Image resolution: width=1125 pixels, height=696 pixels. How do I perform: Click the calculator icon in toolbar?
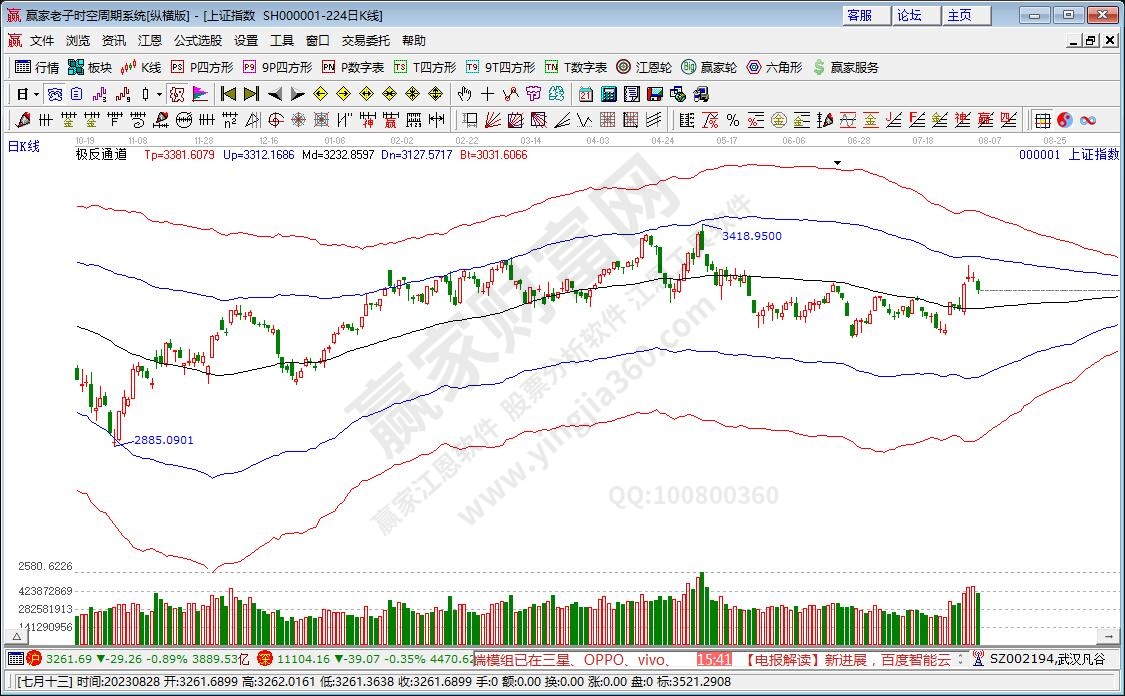pos(608,94)
